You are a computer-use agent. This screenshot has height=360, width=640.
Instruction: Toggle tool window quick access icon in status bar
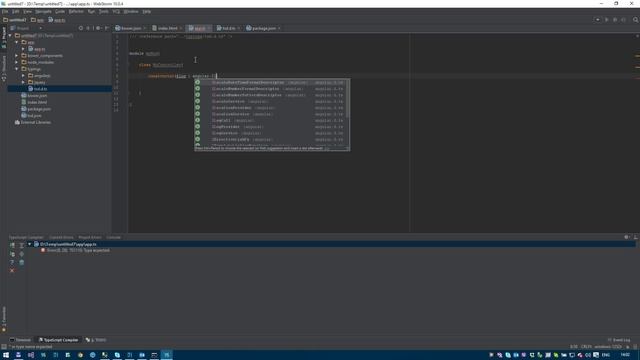tap(4, 347)
